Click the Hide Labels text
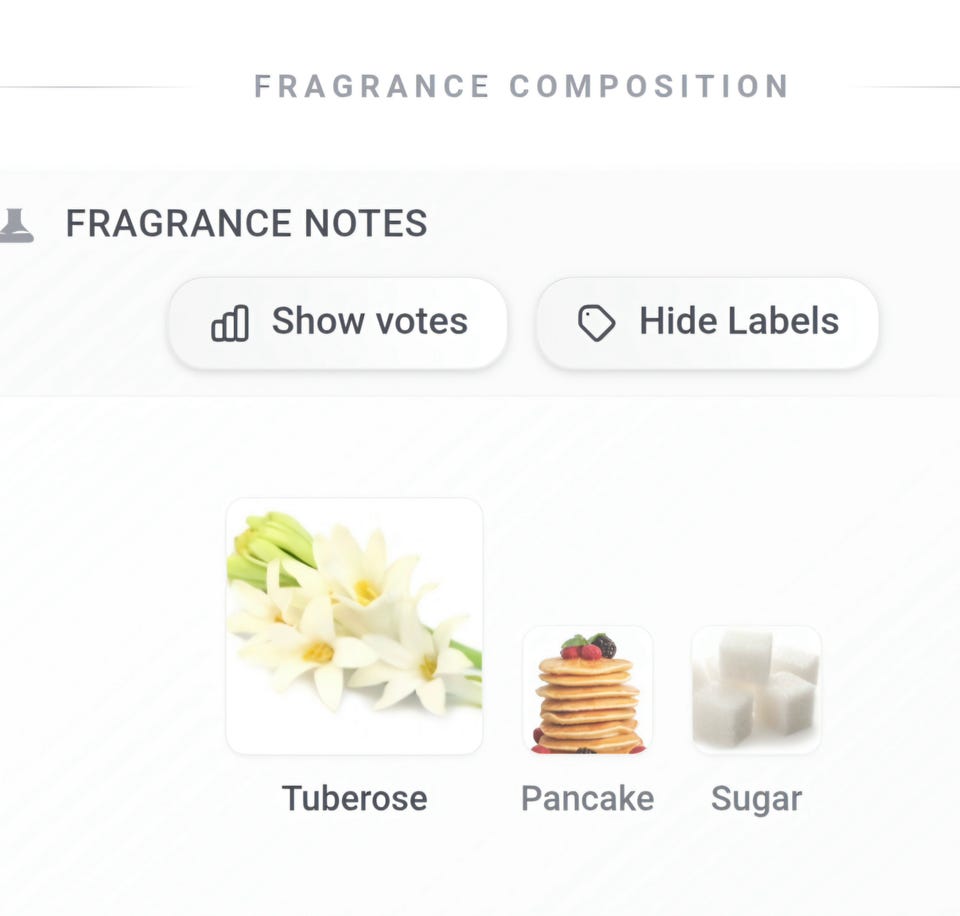 (739, 321)
